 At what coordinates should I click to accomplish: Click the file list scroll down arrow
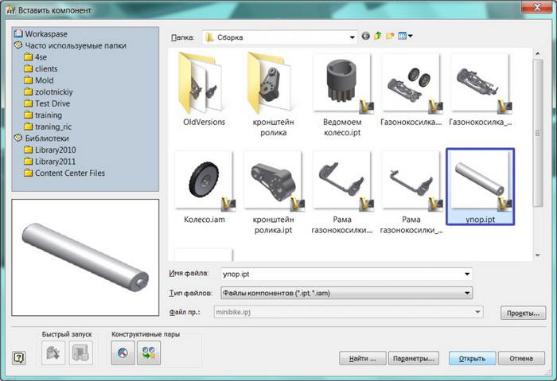tap(538, 255)
